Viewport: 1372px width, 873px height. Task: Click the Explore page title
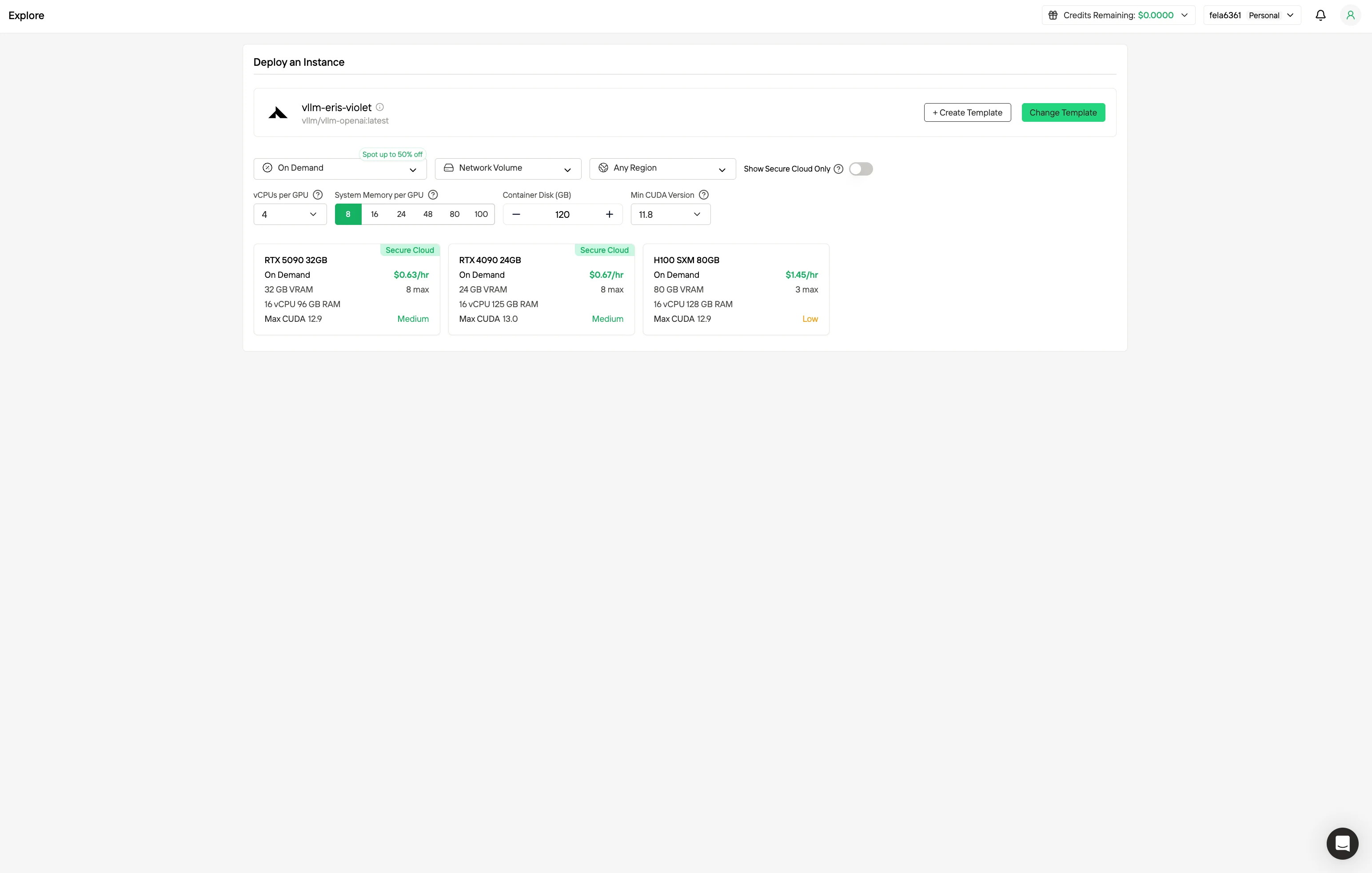(x=26, y=16)
